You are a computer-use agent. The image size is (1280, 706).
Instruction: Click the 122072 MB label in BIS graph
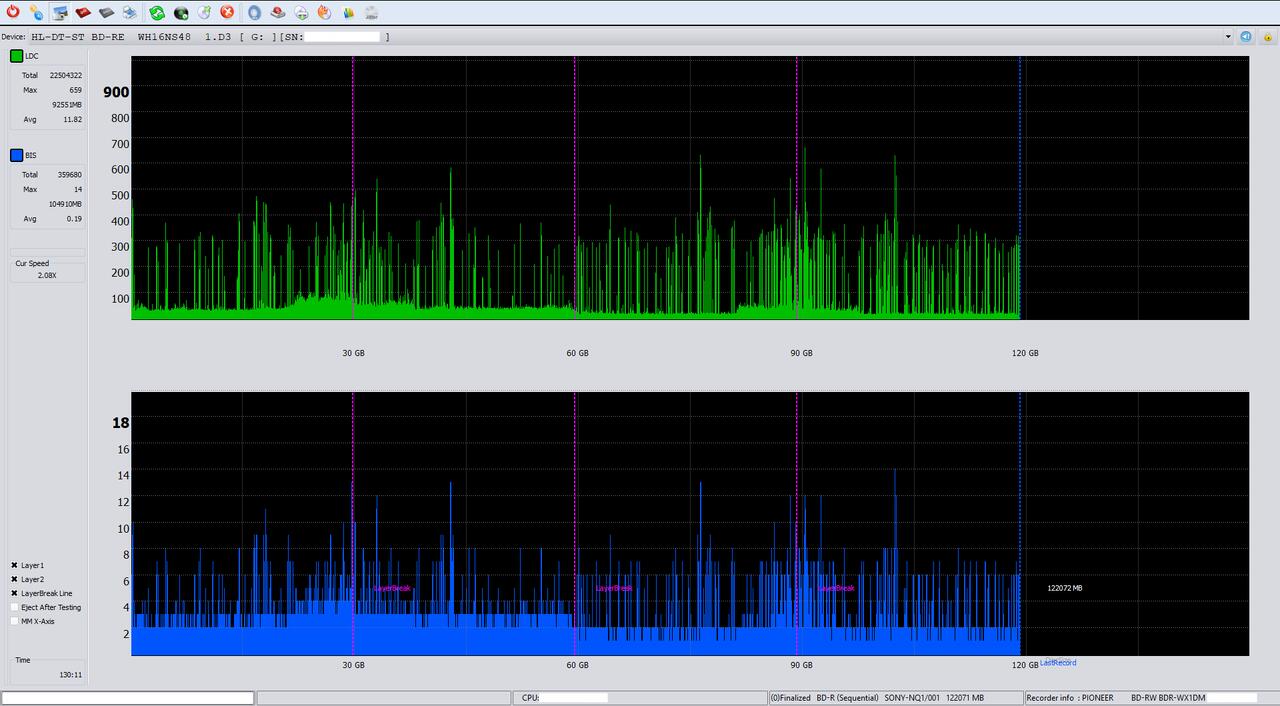pos(1065,588)
